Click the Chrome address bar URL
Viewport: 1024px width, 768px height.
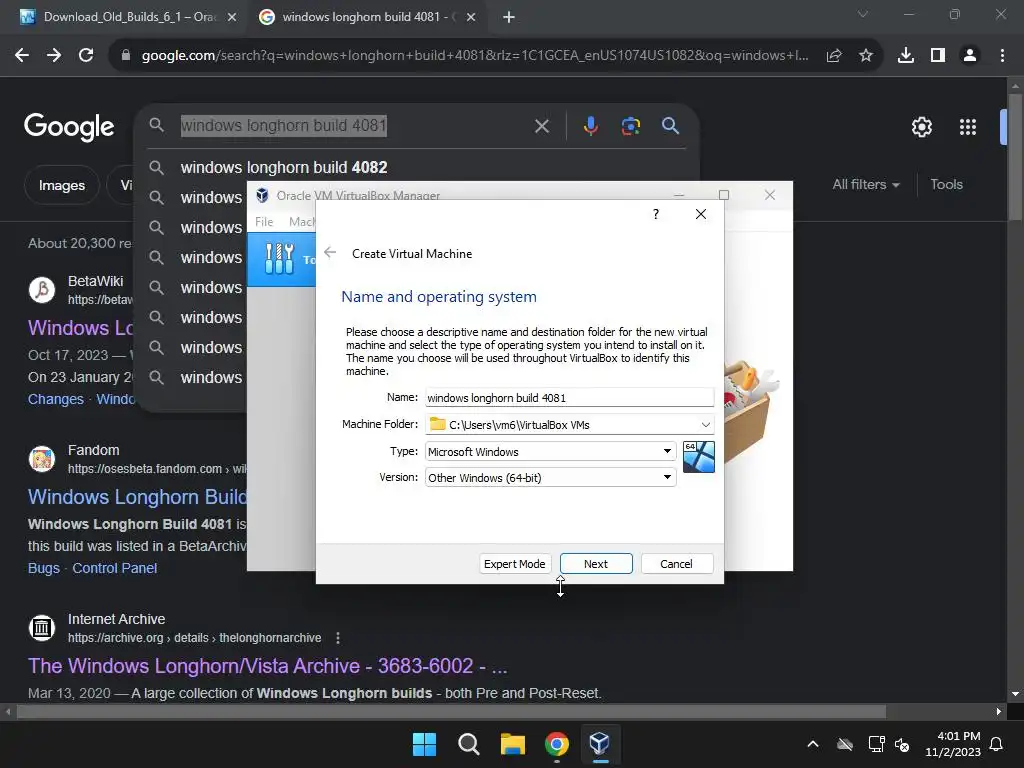point(475,56)
